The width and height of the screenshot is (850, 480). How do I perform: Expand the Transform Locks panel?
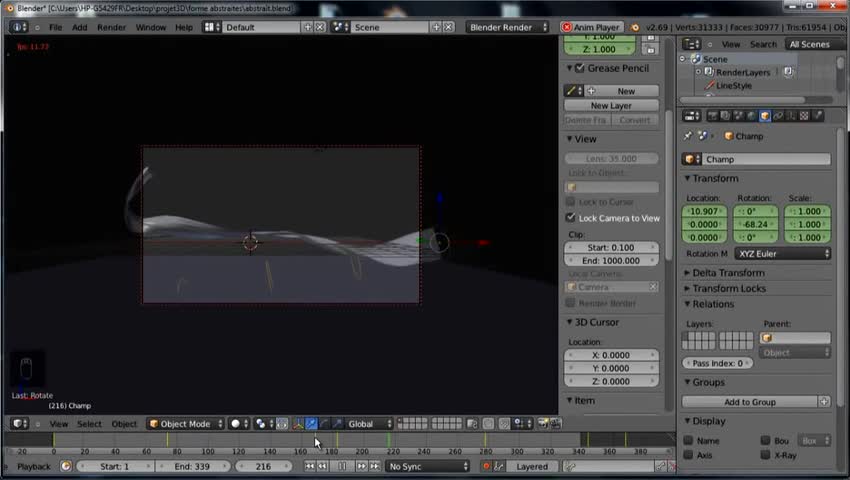tap(729, 289)
